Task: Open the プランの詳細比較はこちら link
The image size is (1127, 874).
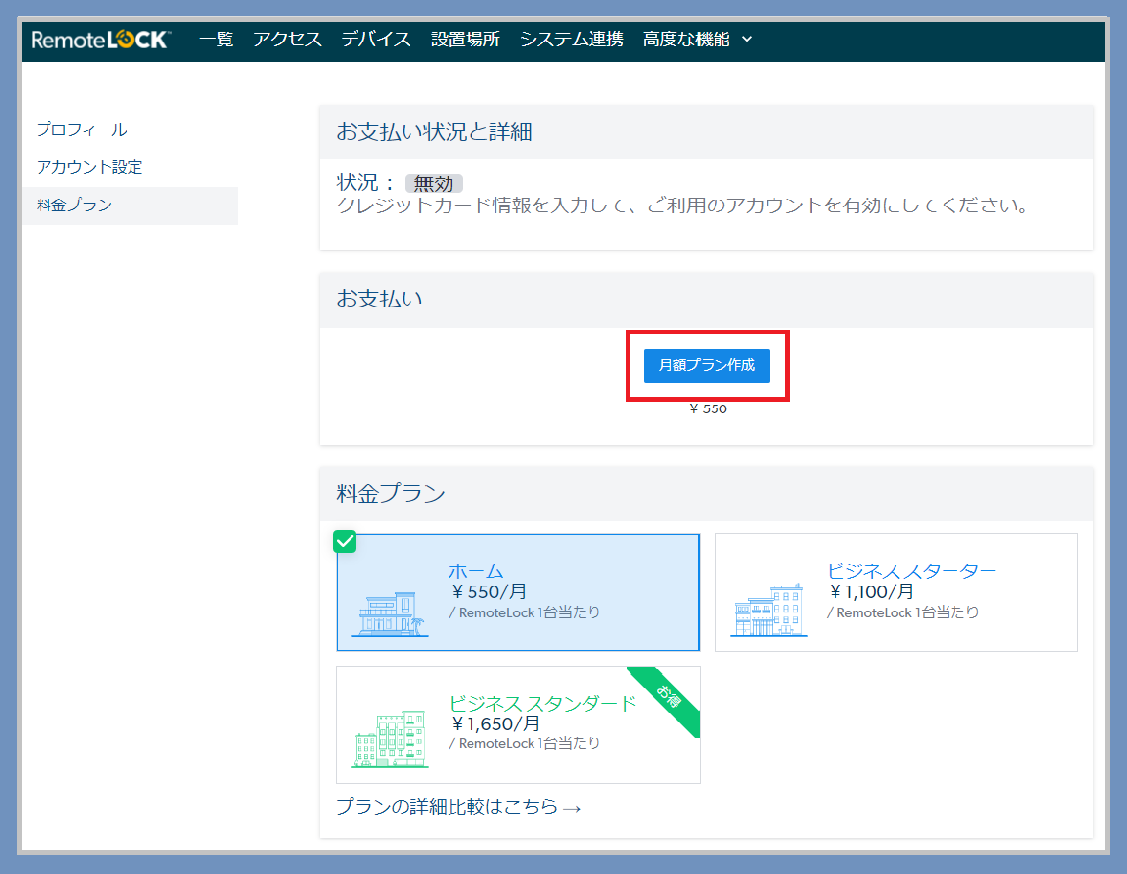Action: click(458, 807)
